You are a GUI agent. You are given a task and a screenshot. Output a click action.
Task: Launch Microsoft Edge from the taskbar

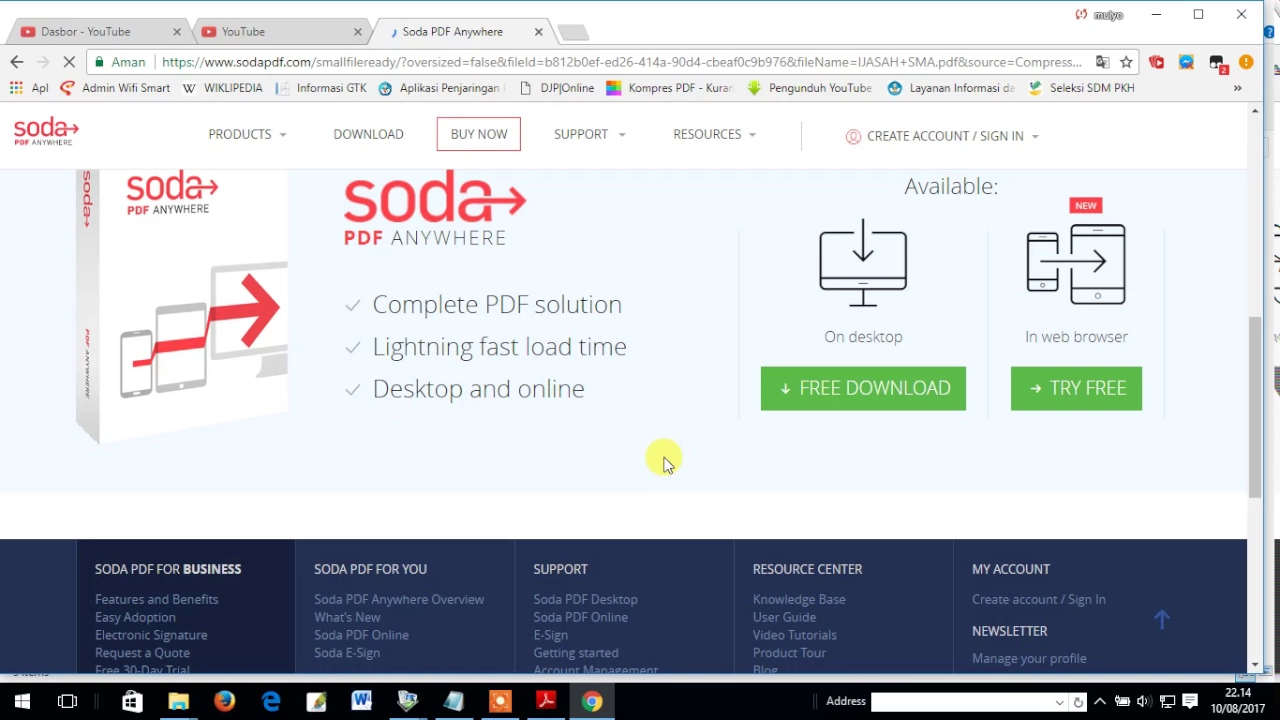pyautogui.click(x=271, y=701)
